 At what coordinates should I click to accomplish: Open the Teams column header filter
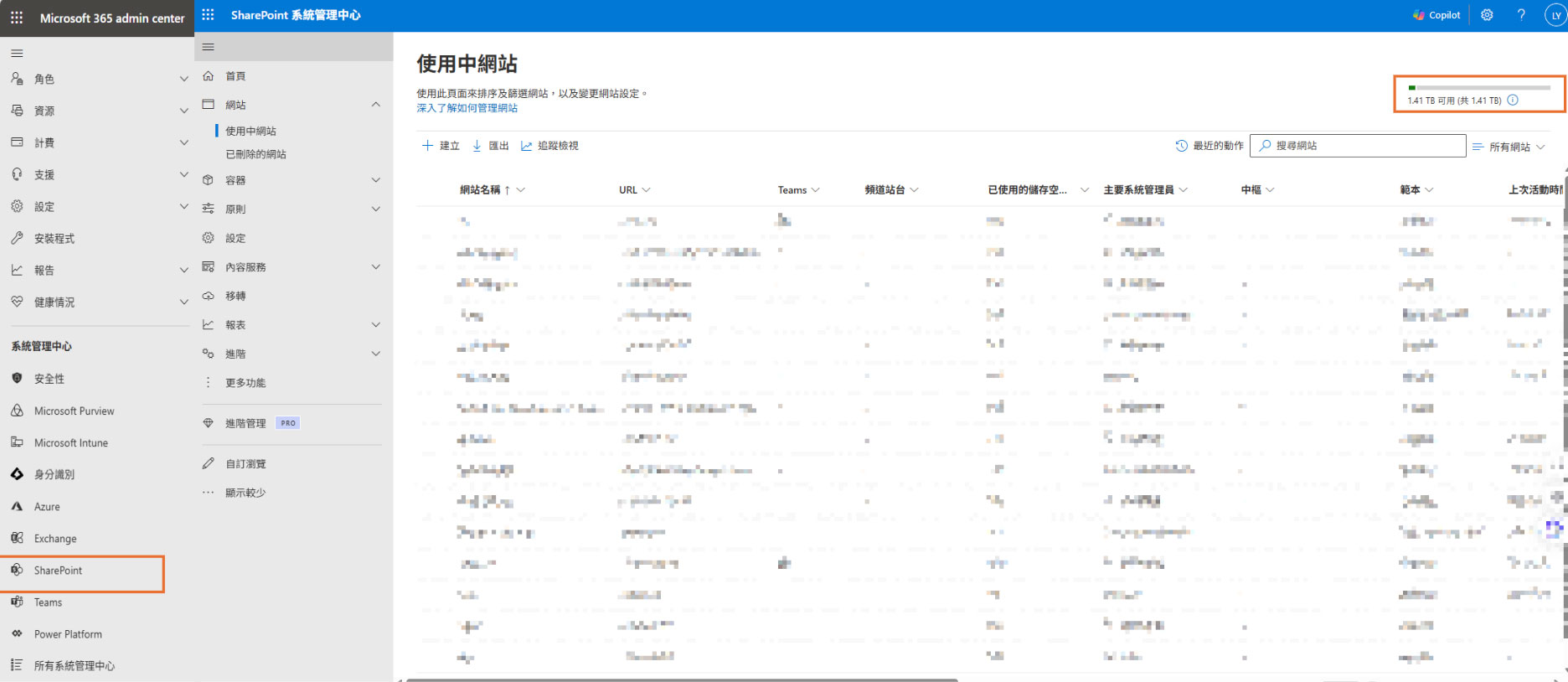(815, 190)
